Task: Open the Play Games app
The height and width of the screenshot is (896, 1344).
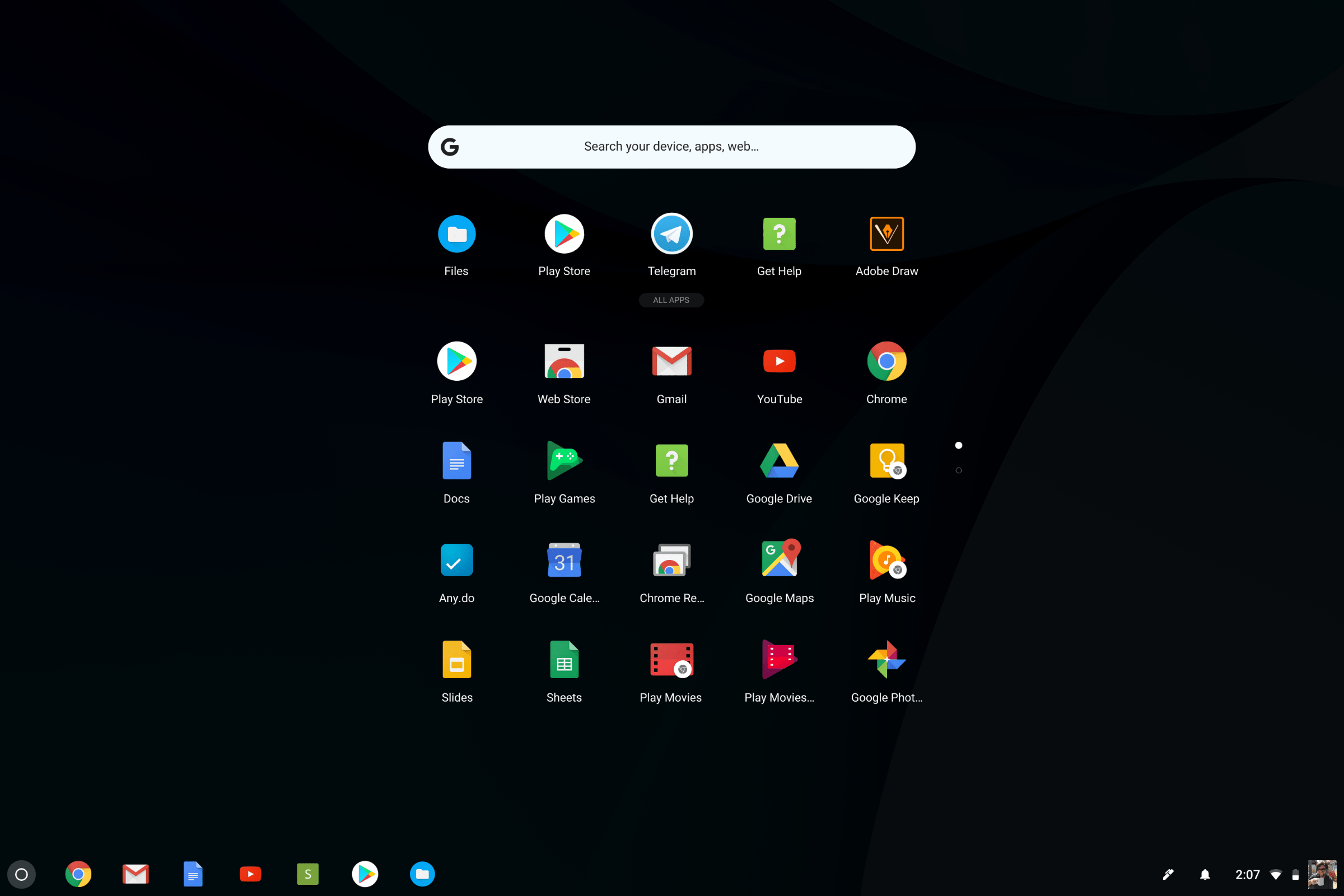Action: 564,460
